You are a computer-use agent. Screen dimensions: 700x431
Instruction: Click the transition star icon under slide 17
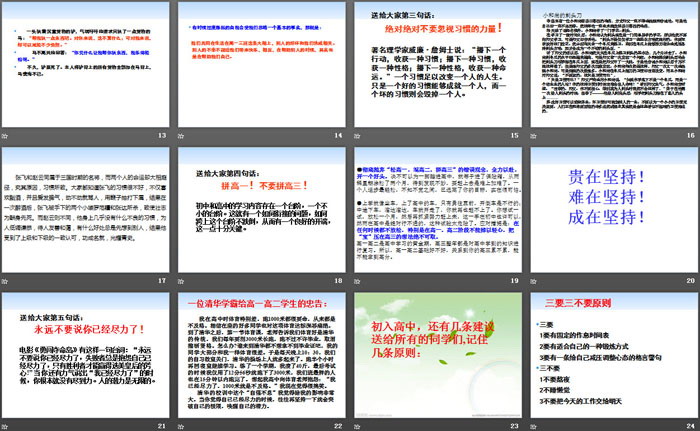(x=5, y=281)
